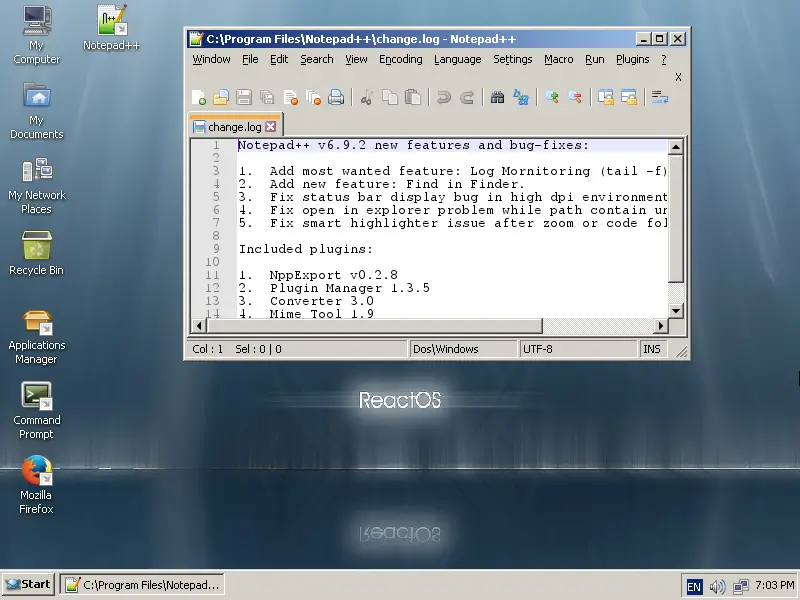Click the volume speaker tray icon
The image size is (800, 600).
pos(717,586)
